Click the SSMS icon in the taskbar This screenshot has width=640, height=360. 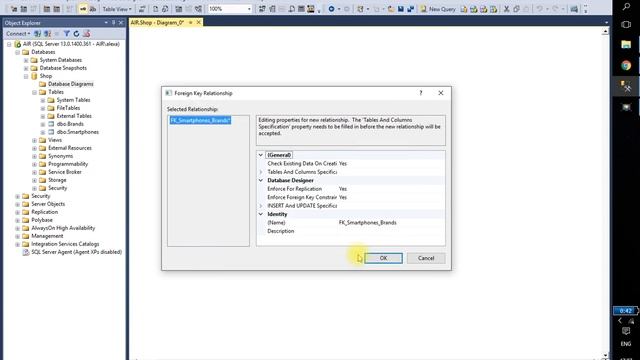click(626, 86)
